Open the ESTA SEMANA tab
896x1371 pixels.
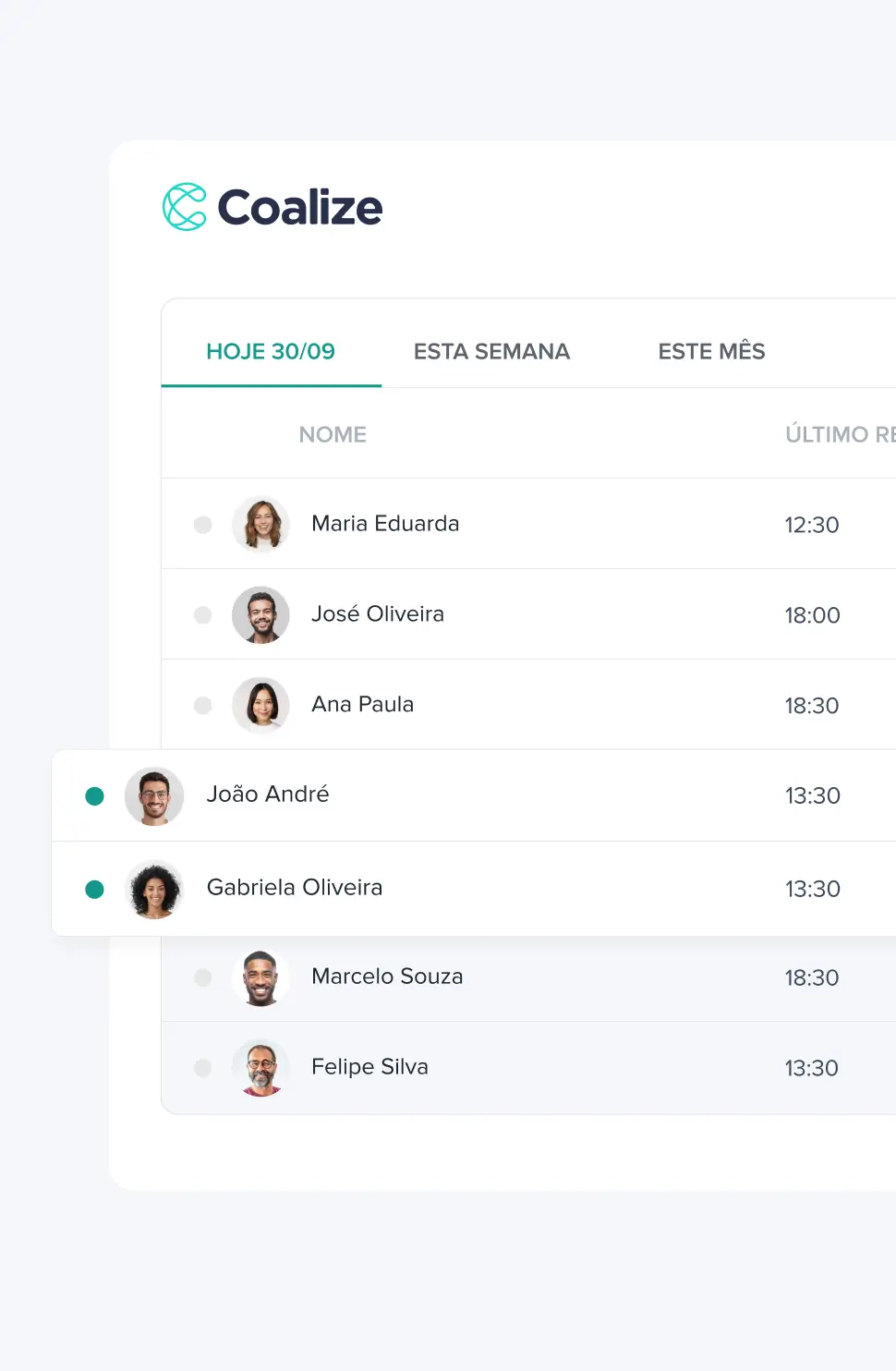[x=491, y=351]
